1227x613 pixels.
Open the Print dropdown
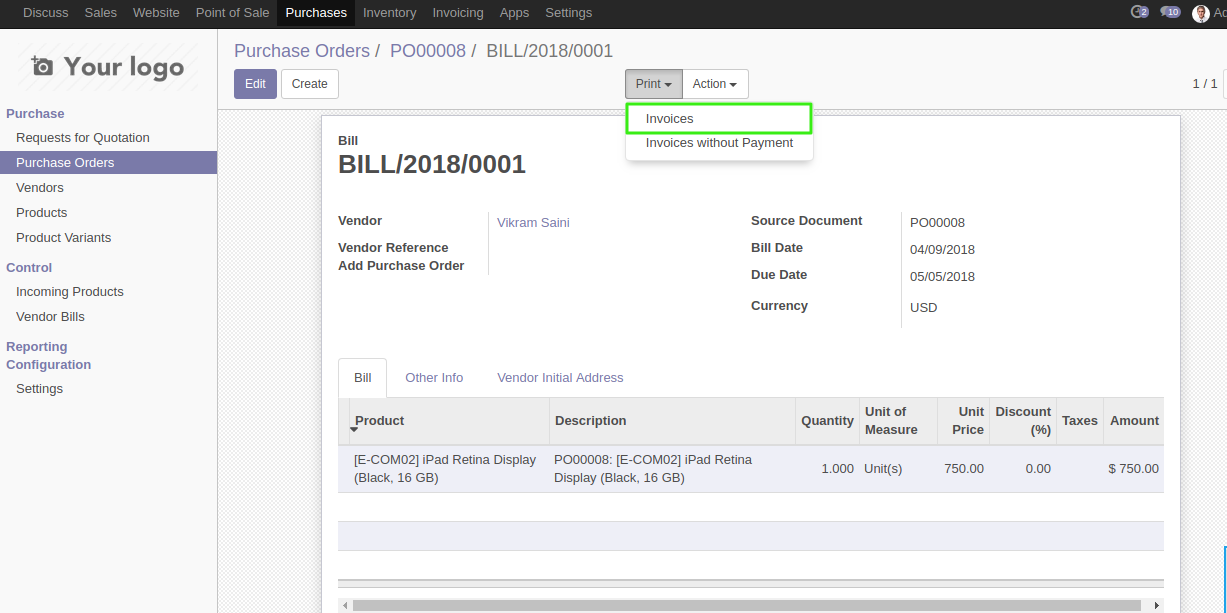tap(653, 84)
